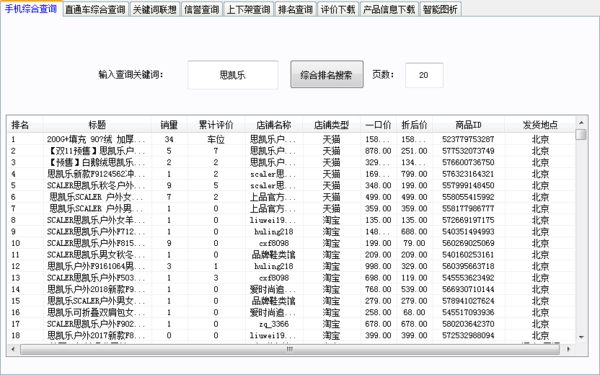Select row title 思凯乐新款F9124562冲
This screenshot has height=375, width=600.
pyautogui.click(x=96, y=174)
